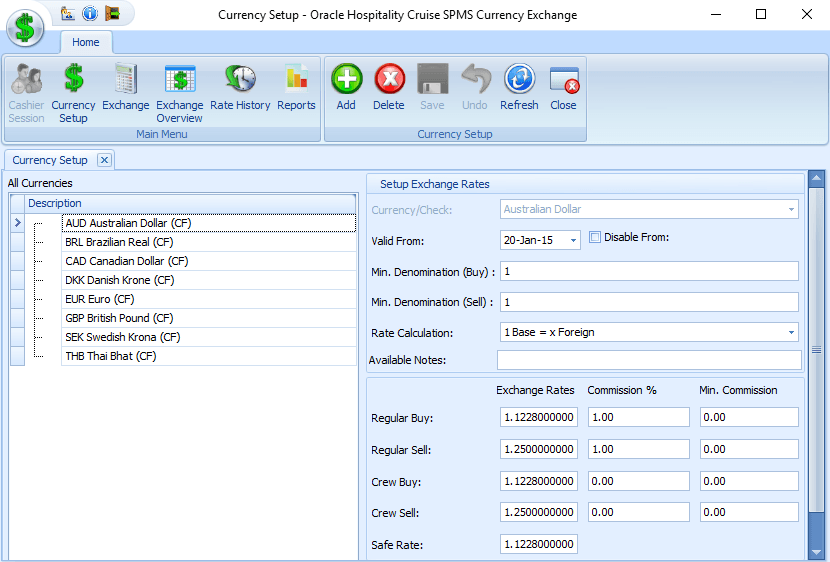Click the exit door icon in quick toolbar
Image resolution: width=830 pixels, height=562 pixels.
pyautogui.click(x=112, y=13)
